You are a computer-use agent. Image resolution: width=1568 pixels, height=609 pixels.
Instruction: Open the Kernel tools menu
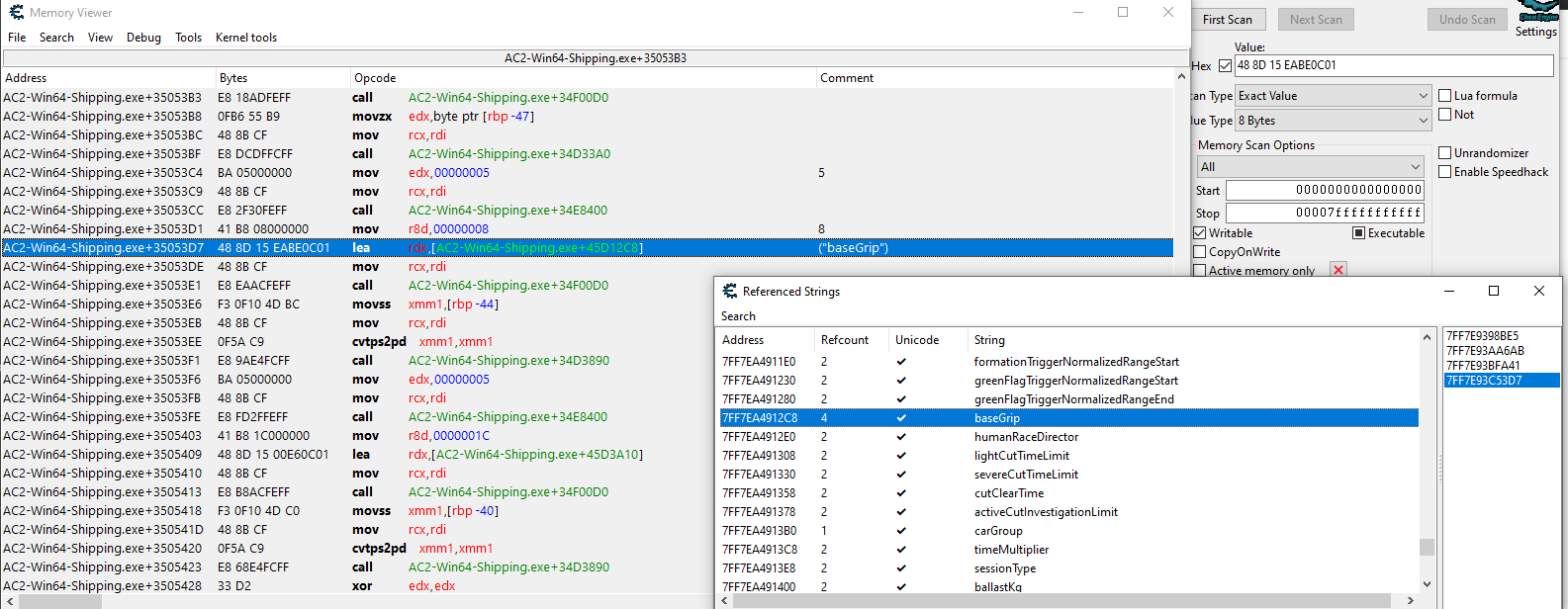pos(246,38)
